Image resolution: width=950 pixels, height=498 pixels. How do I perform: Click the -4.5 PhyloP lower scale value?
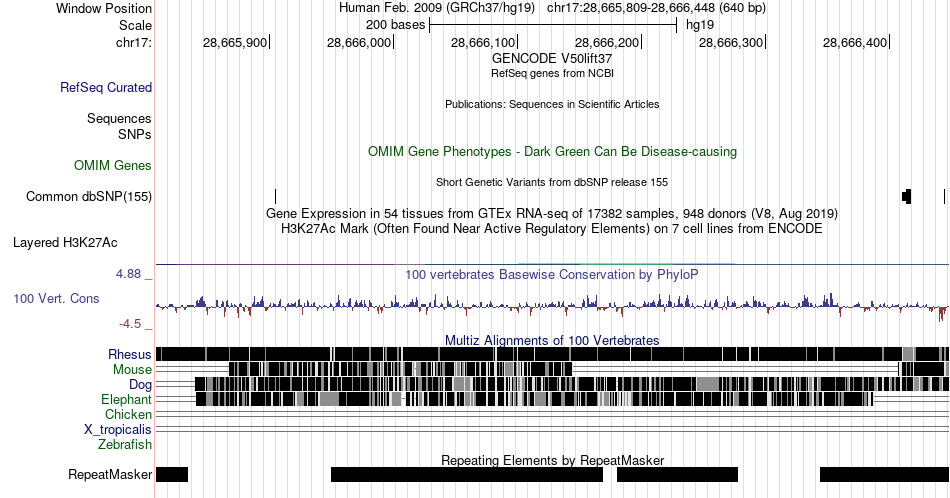[130, 324]
